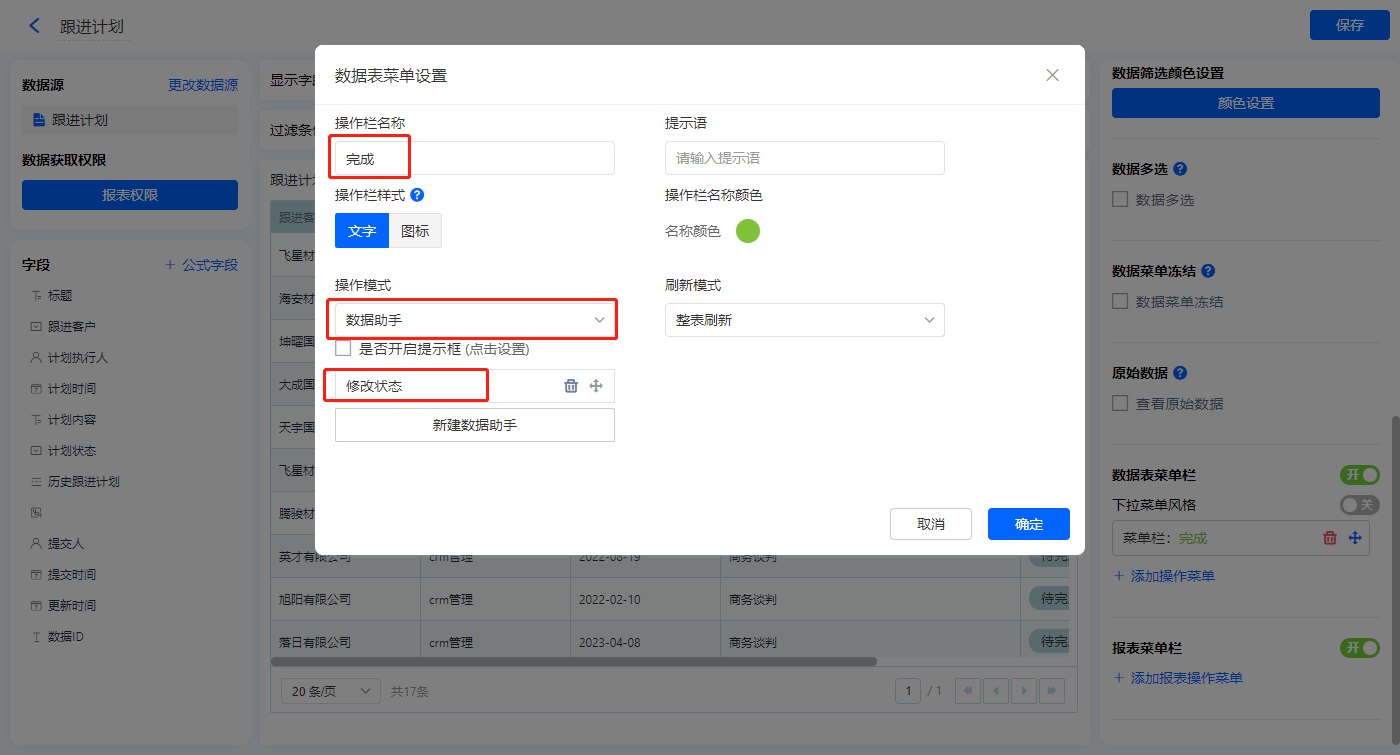Select the 文字 style tab

click(362, 231)
